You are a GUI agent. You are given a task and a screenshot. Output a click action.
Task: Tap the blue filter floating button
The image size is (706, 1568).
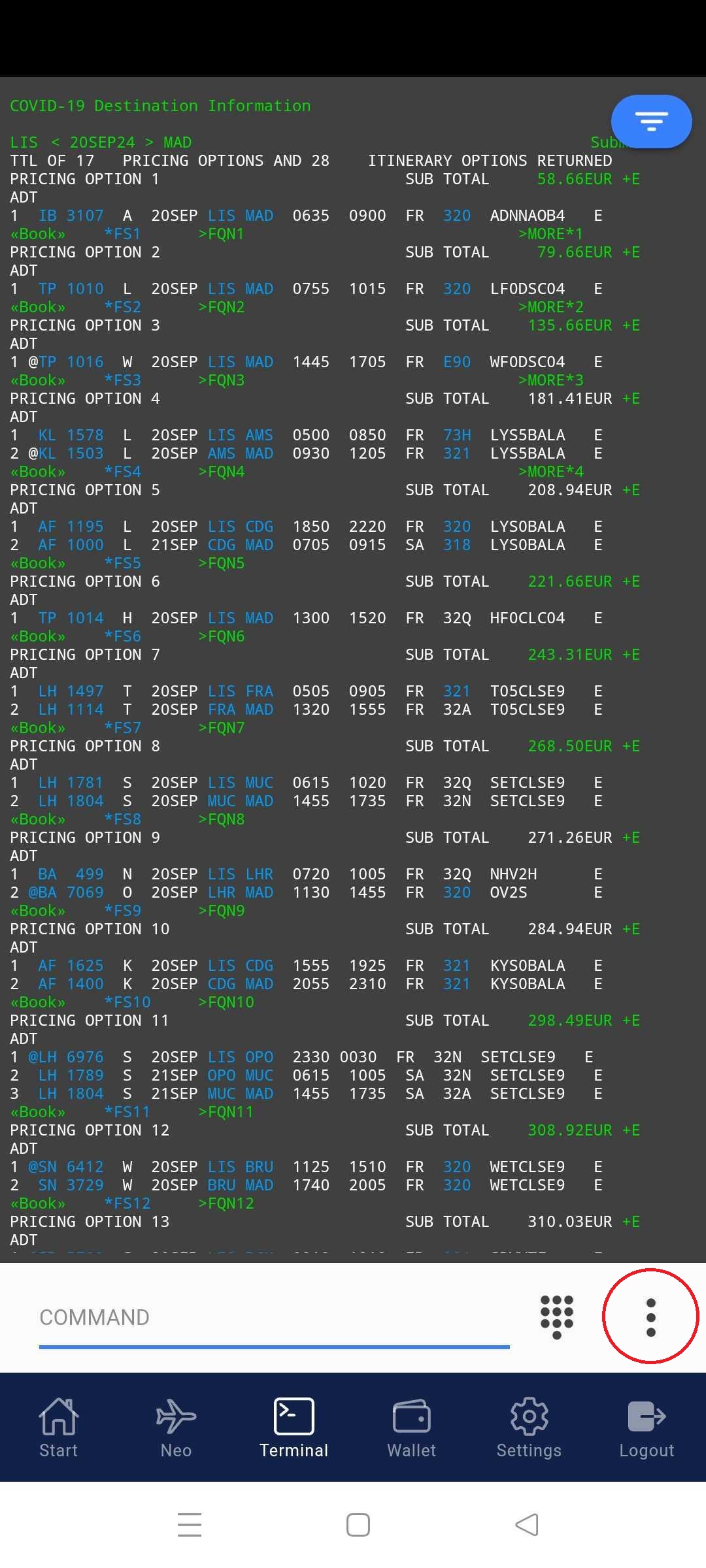(651, 121)
